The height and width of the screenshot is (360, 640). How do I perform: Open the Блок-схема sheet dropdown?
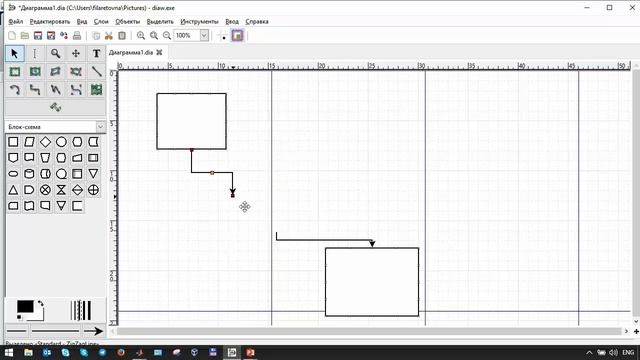100,127
